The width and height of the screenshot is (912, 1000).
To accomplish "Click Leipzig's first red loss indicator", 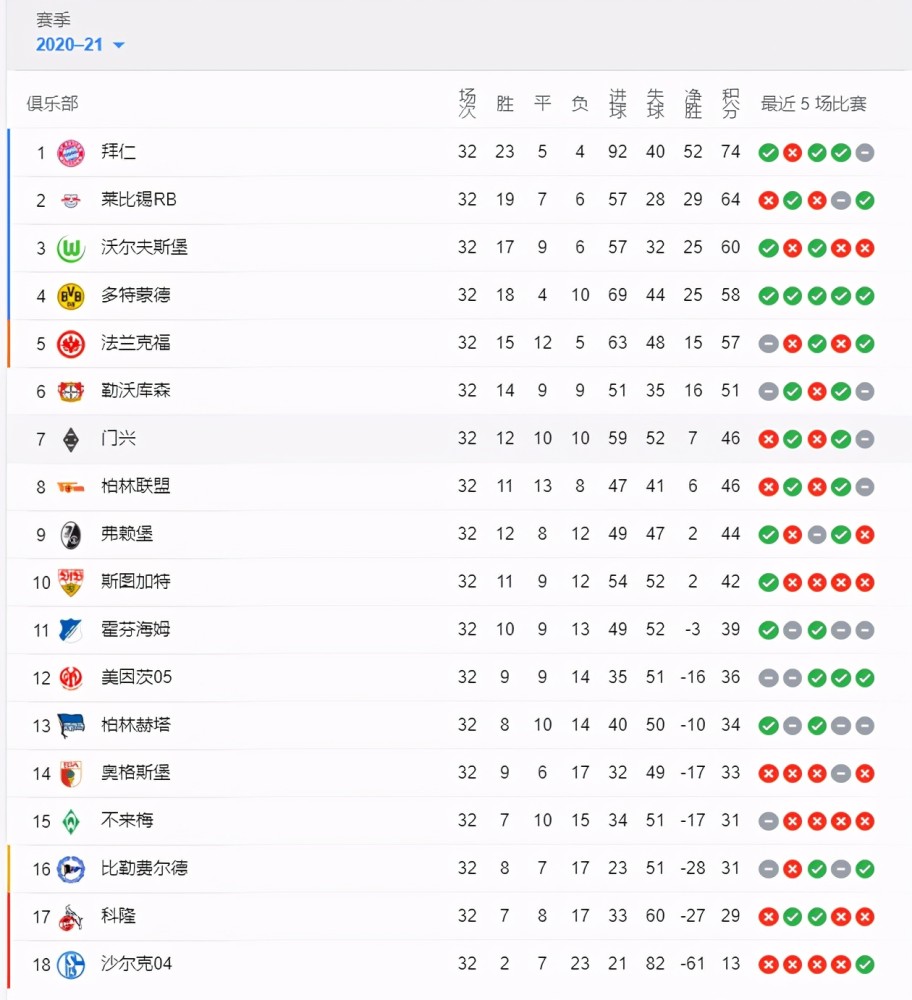I will pos(768,200).
